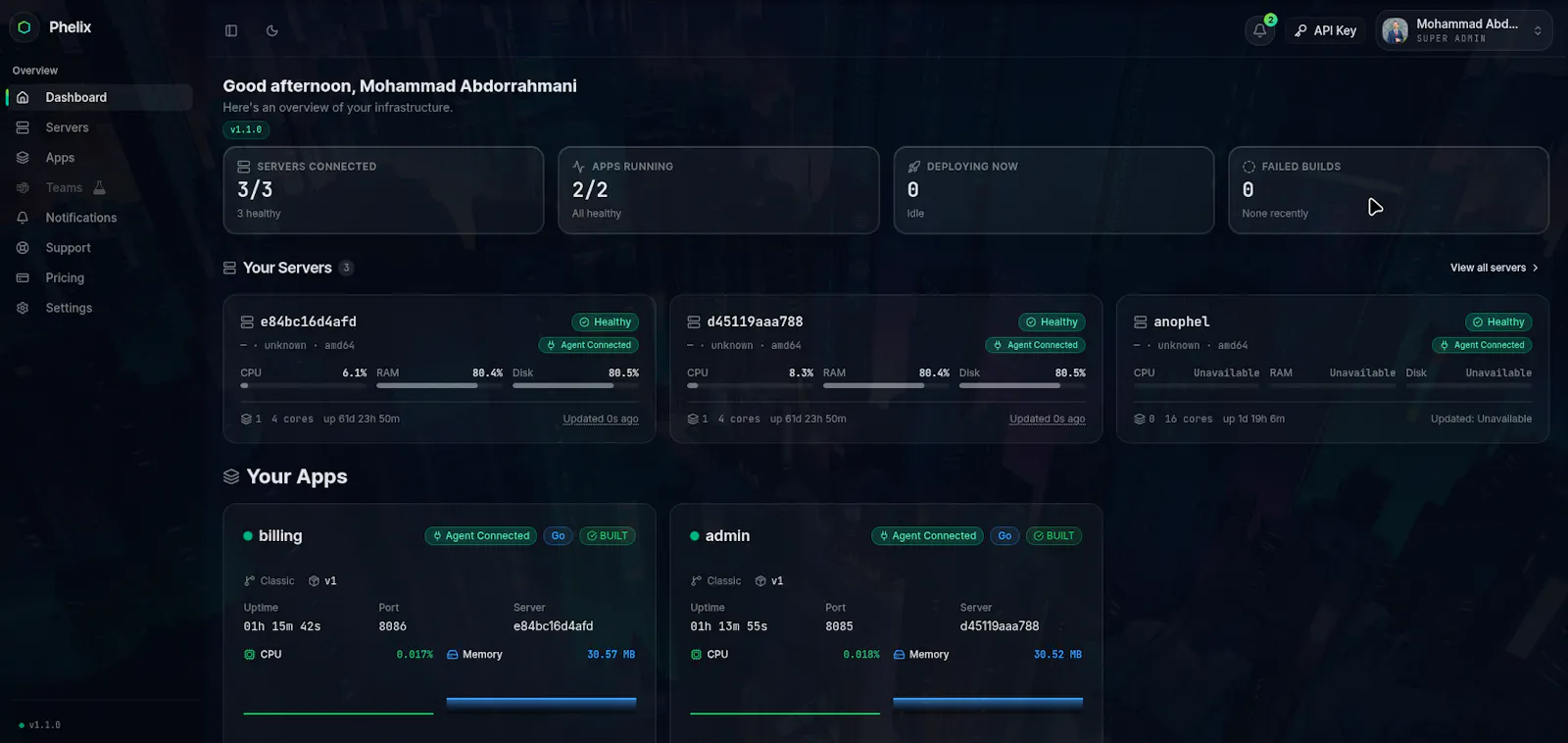Click the v1.1.0 version badge under greeting

[246, 129]
